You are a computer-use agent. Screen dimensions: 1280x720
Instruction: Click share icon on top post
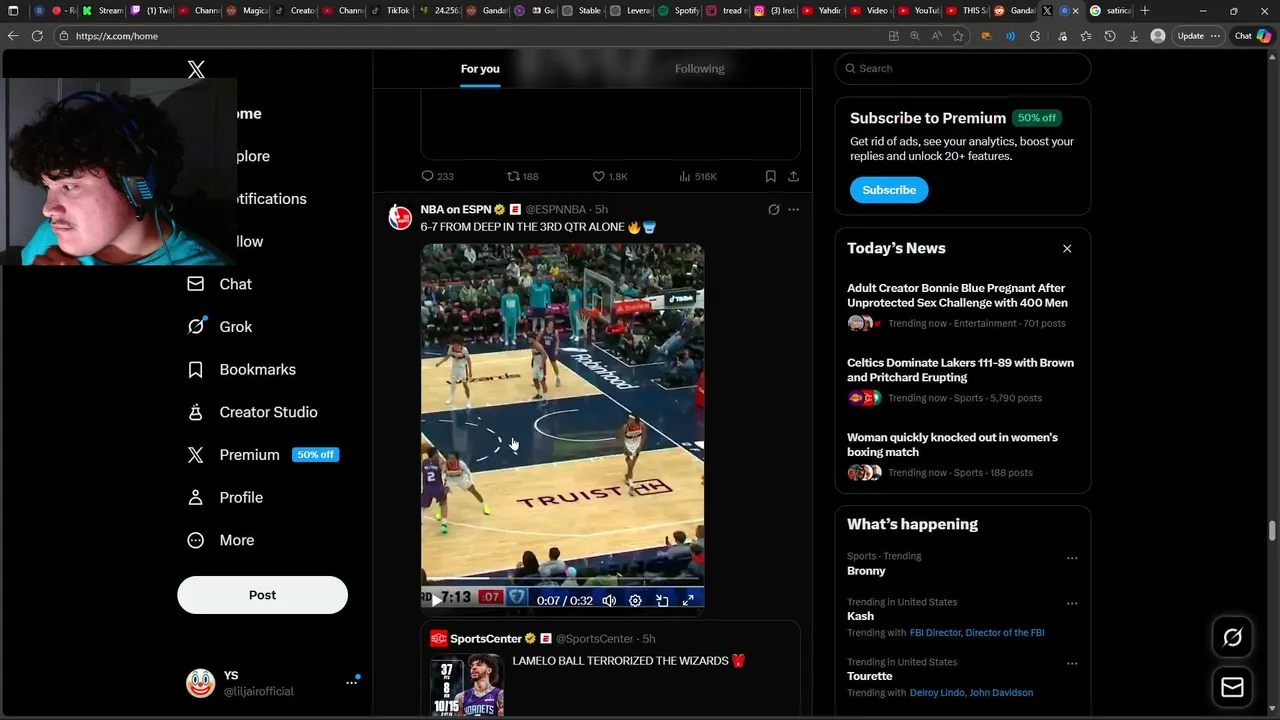793,176
